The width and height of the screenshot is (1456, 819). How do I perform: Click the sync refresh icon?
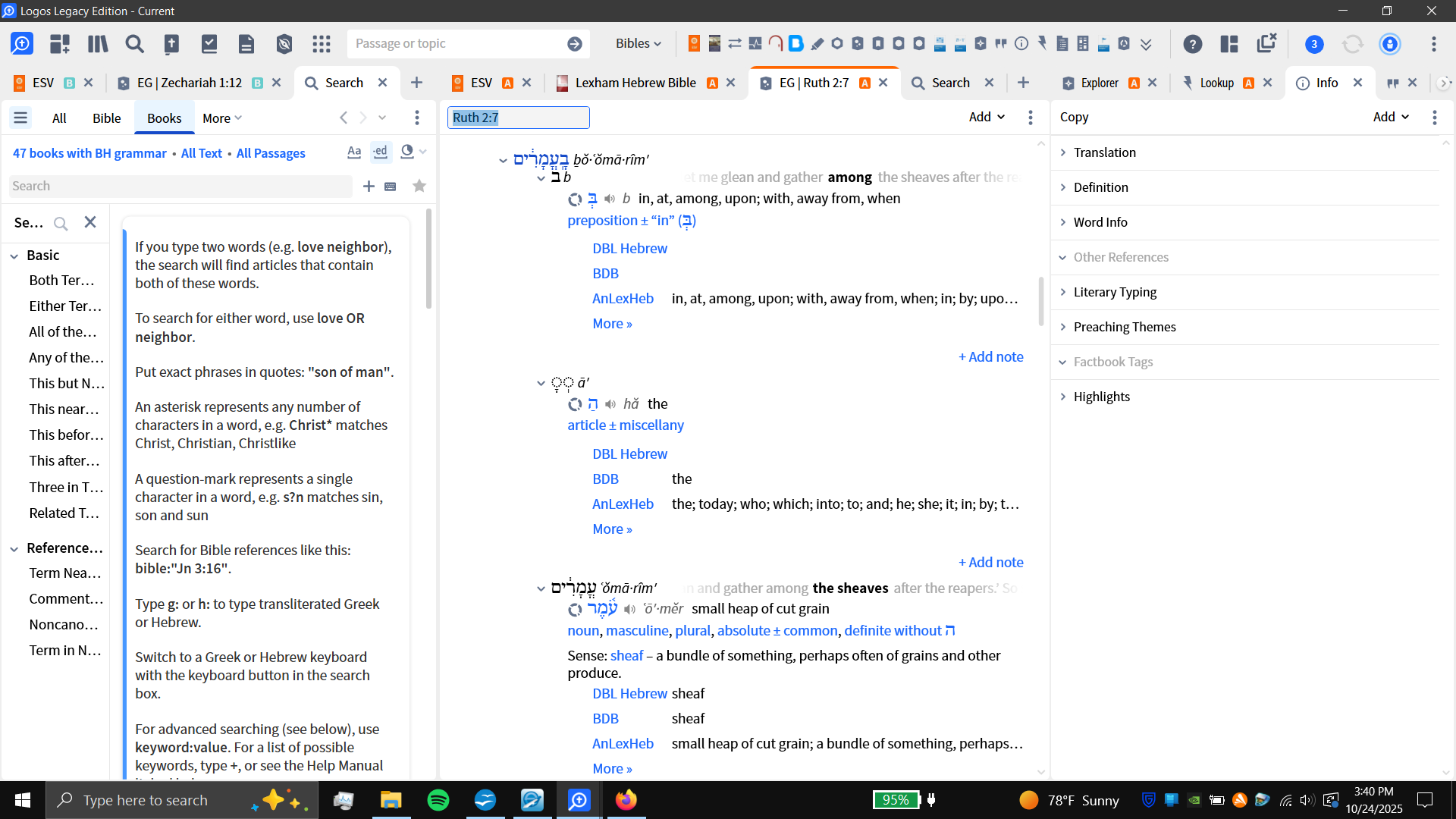[x=1352, y=44]
